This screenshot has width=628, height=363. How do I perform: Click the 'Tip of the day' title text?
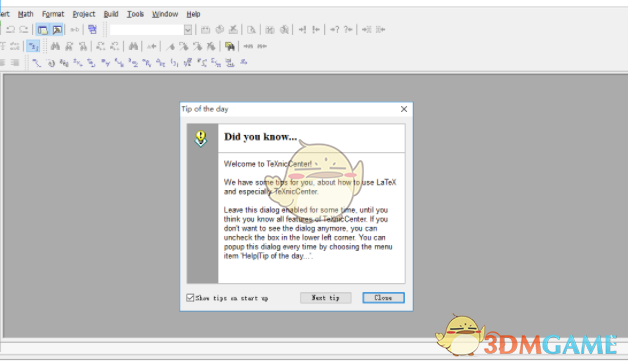[205, 109]
